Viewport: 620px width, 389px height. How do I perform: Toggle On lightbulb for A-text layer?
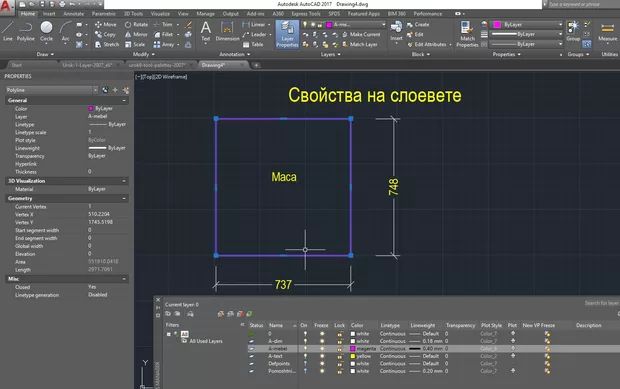click(x=305, y=356)
